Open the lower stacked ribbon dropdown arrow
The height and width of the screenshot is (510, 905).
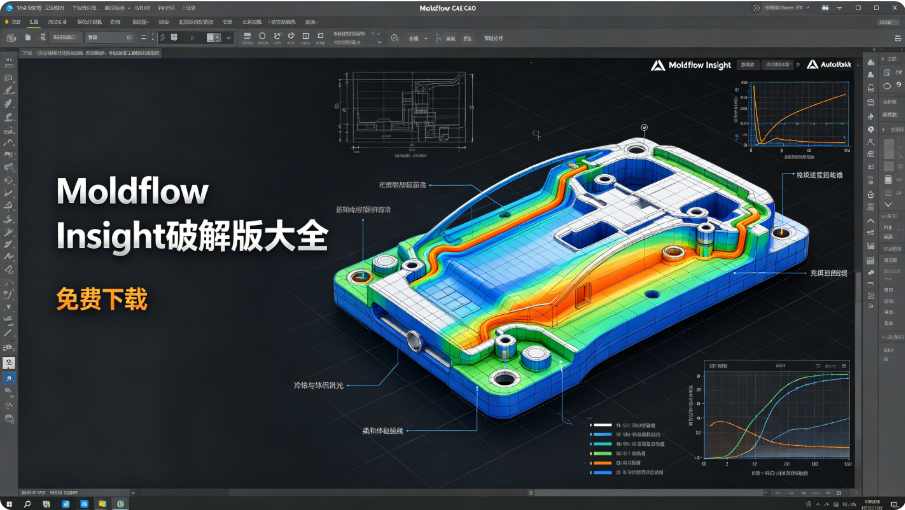[x=379, y=42]
